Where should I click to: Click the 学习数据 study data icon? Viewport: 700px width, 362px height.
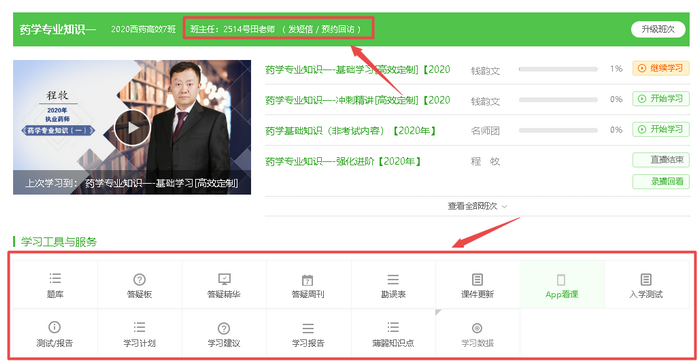477,328
